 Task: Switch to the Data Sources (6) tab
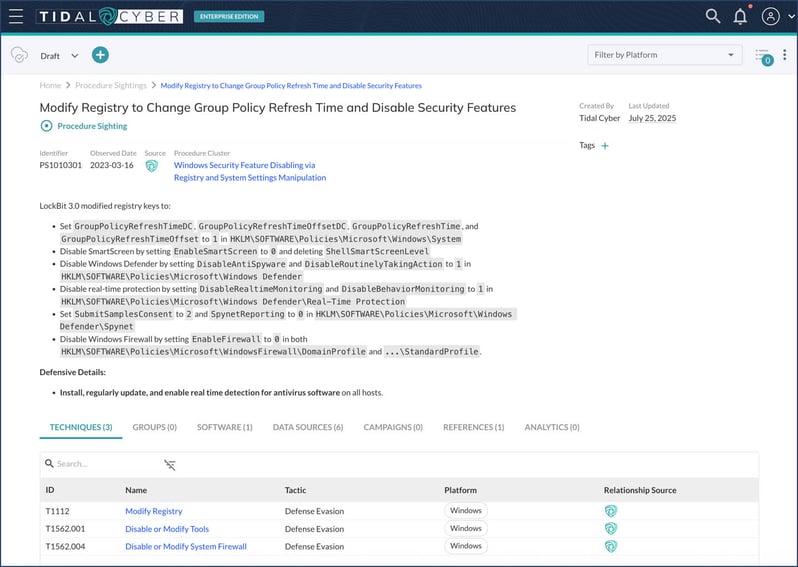coord(308,427)
